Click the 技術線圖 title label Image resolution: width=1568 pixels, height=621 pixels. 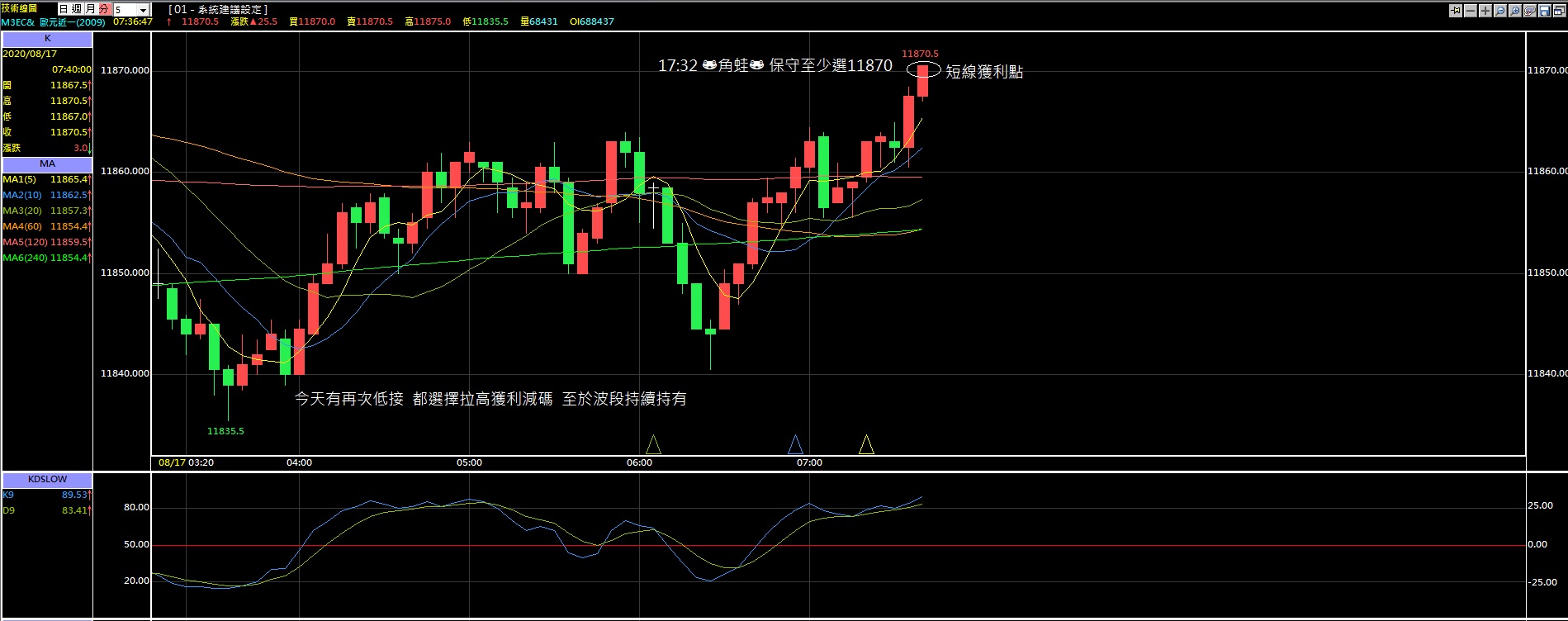coord(19,8)
